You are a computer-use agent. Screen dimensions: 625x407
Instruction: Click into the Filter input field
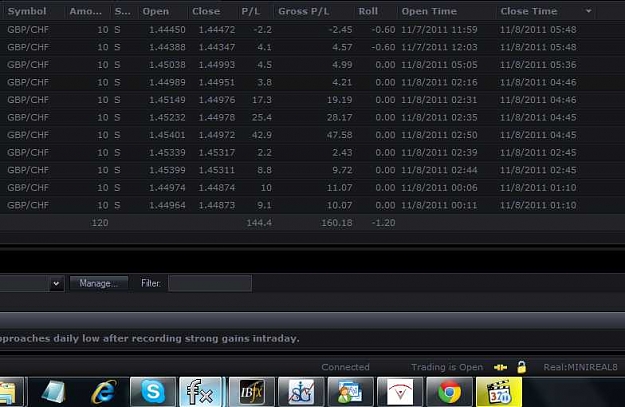pyautogui.click(x=210, y=283)
